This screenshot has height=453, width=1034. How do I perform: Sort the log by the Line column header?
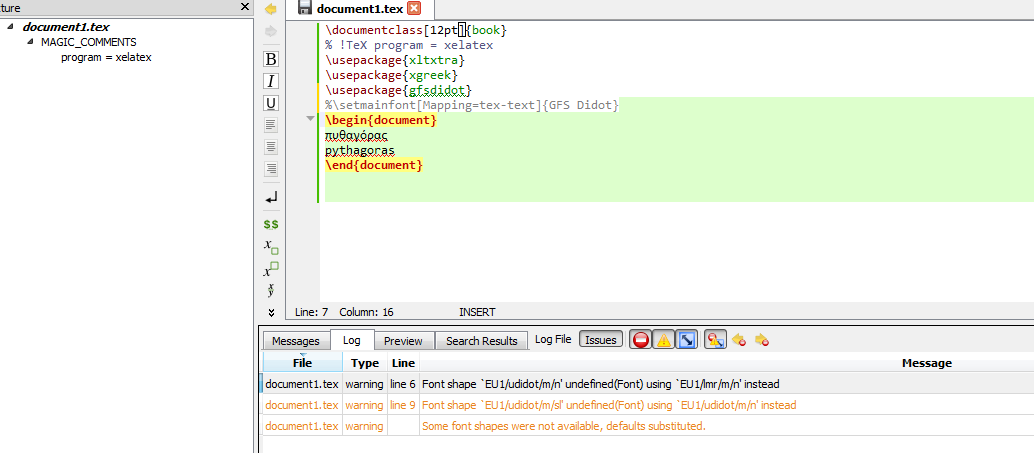403,363
